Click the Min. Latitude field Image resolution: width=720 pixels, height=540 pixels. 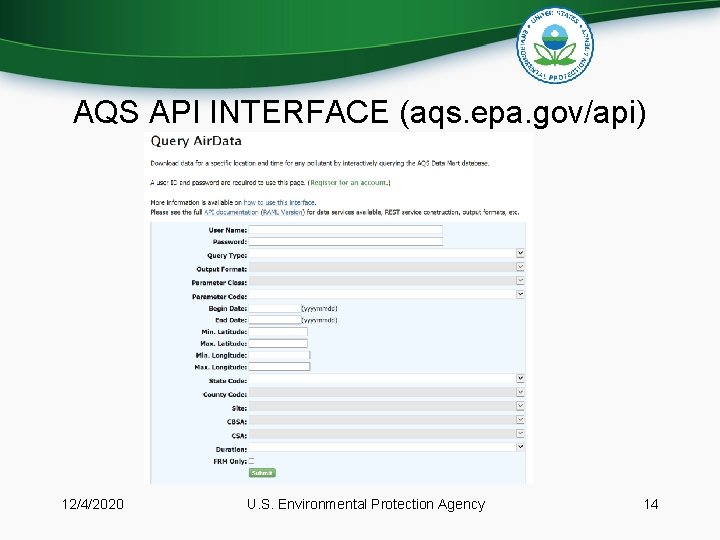(278, 332)
